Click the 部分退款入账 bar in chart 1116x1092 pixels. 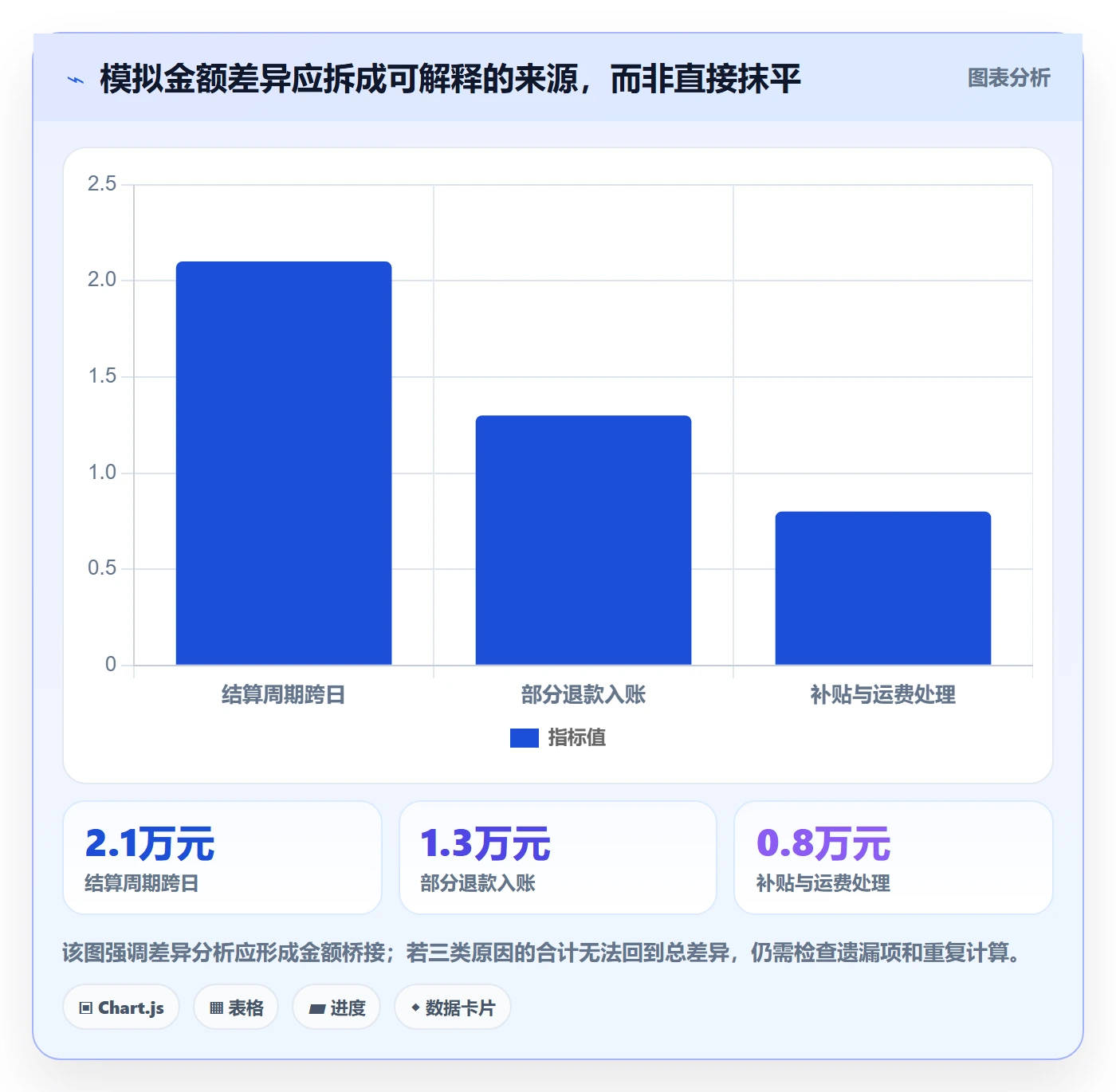click(584, 540)
